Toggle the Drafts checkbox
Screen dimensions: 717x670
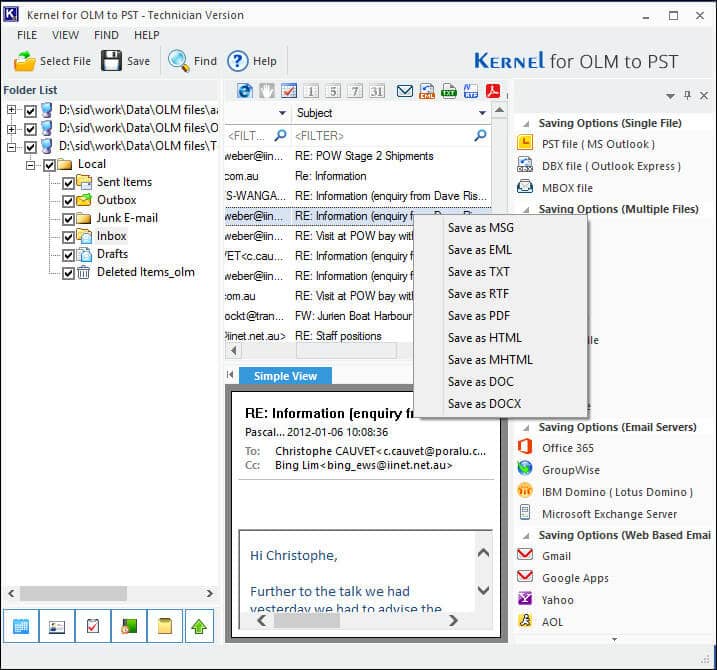point(68,255)
